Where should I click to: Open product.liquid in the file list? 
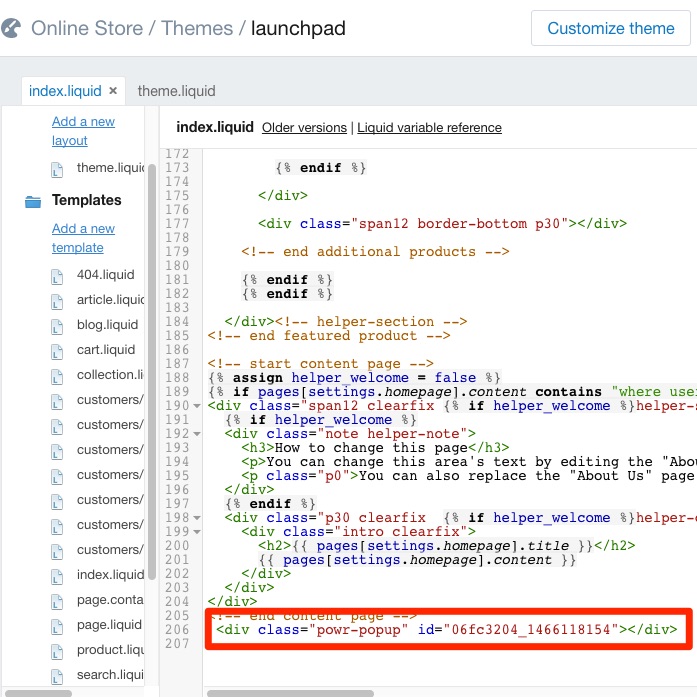pos(110,650)
